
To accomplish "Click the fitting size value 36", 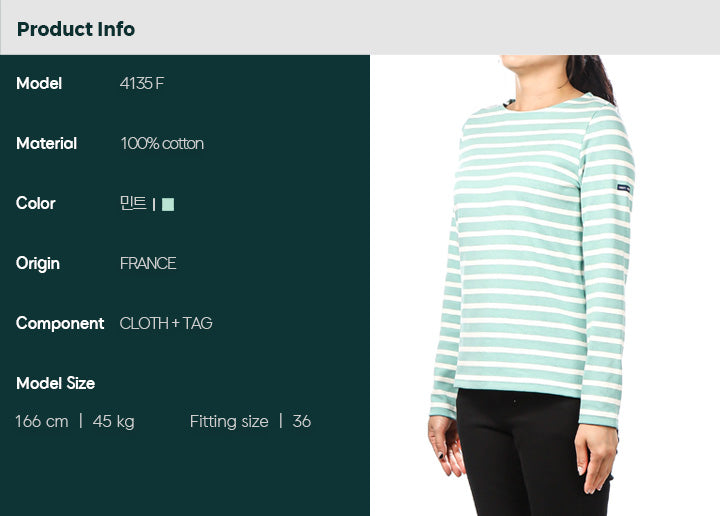I will 302,421.
